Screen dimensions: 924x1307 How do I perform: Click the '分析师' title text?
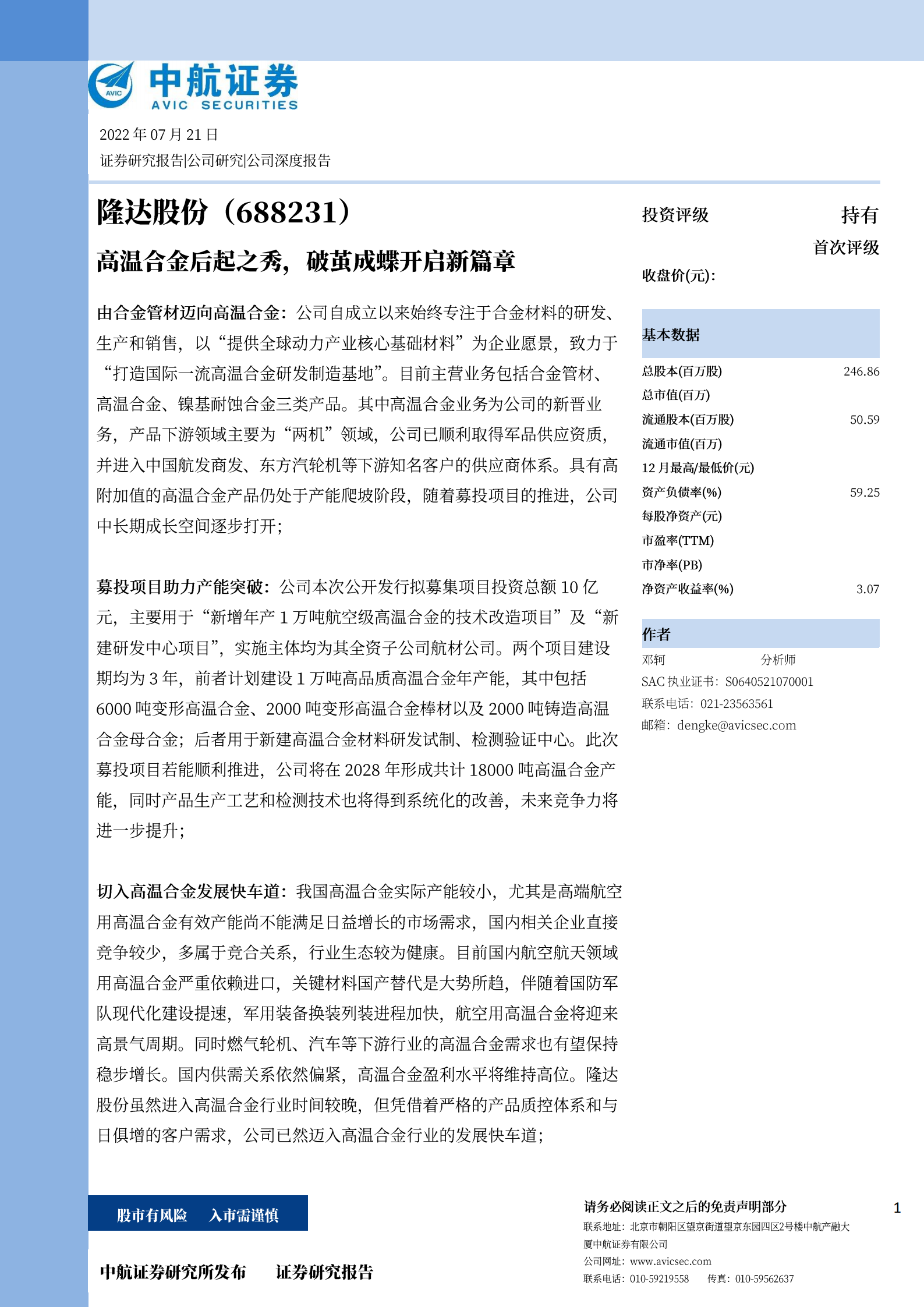778,660
